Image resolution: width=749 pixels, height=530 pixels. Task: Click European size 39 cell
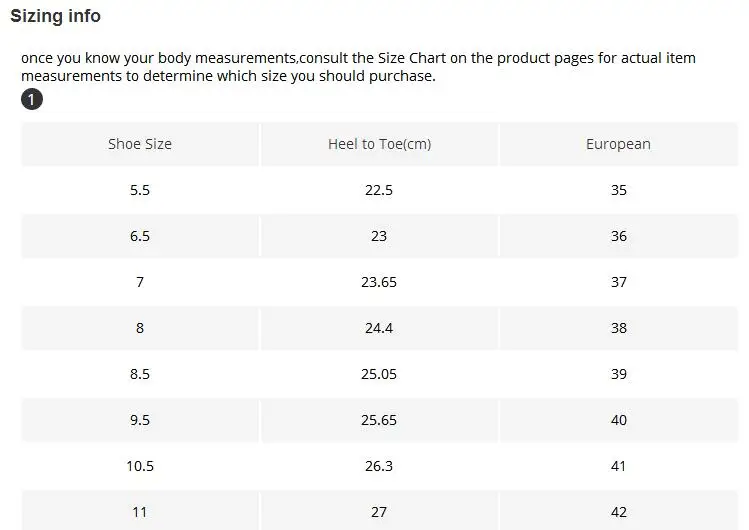(618, 374)
